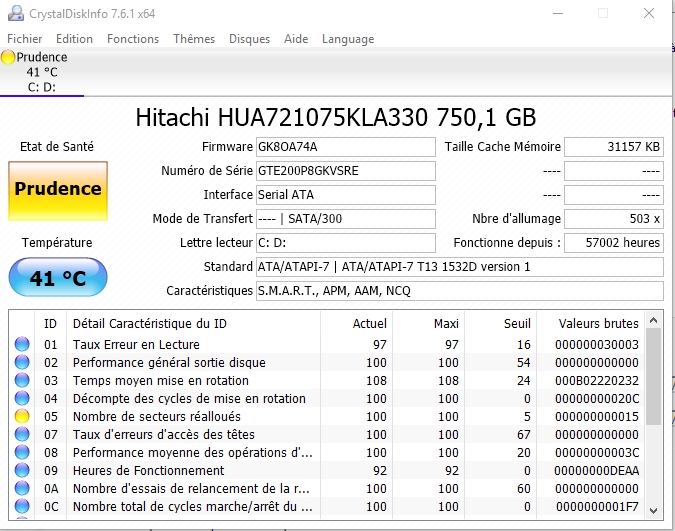Click the Maxi column header

tap(428, 323)
